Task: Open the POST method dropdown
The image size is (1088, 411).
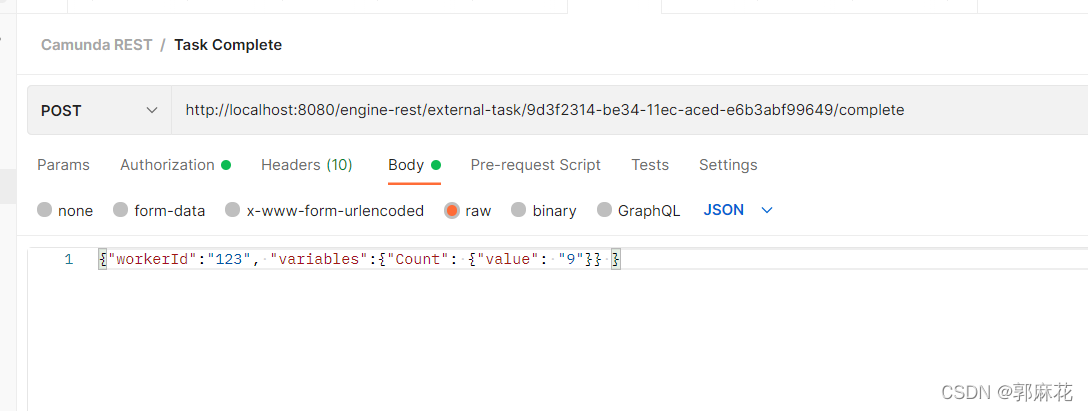Action: 99,110
